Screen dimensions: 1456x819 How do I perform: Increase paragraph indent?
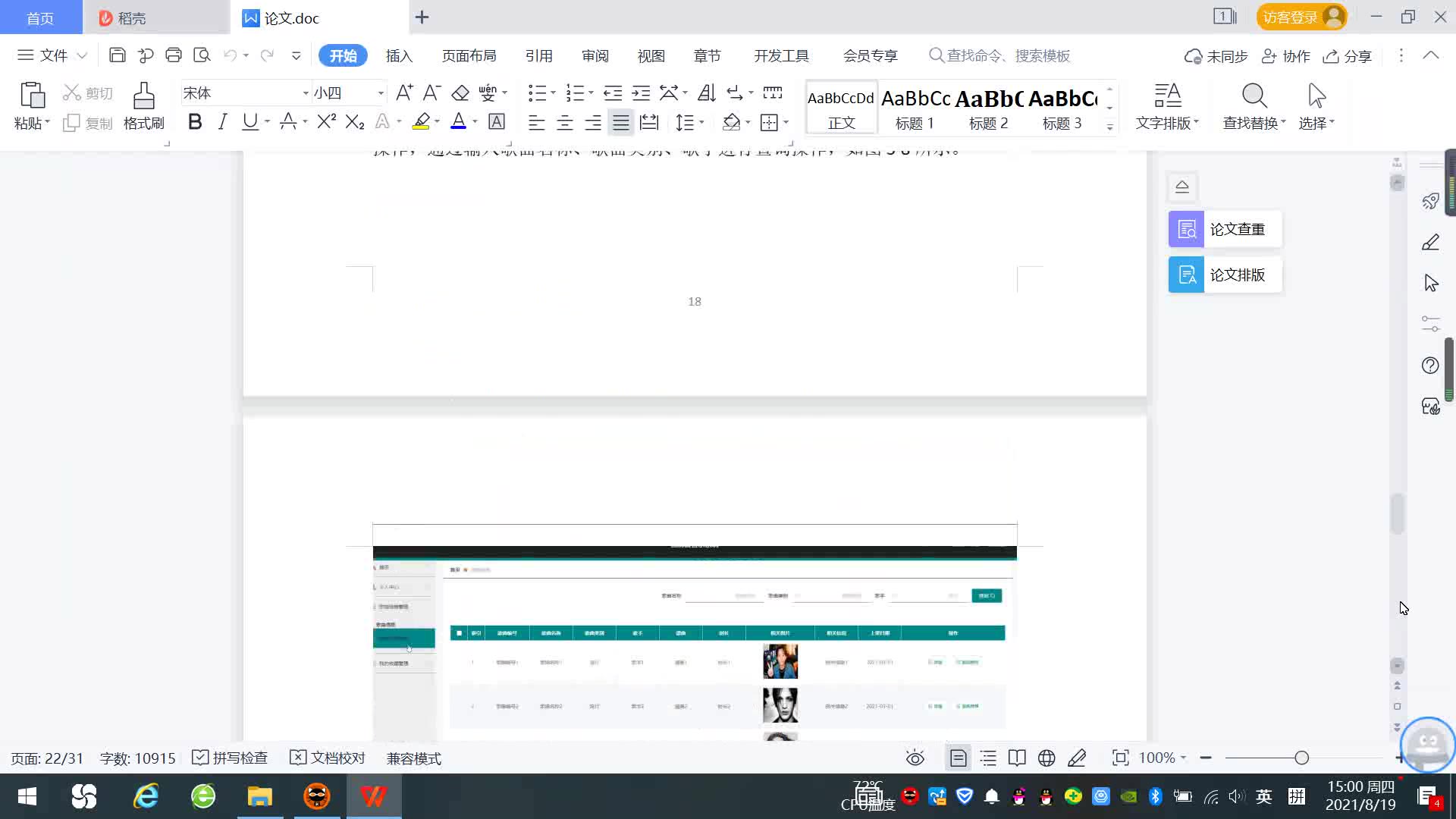coord(641,93)
